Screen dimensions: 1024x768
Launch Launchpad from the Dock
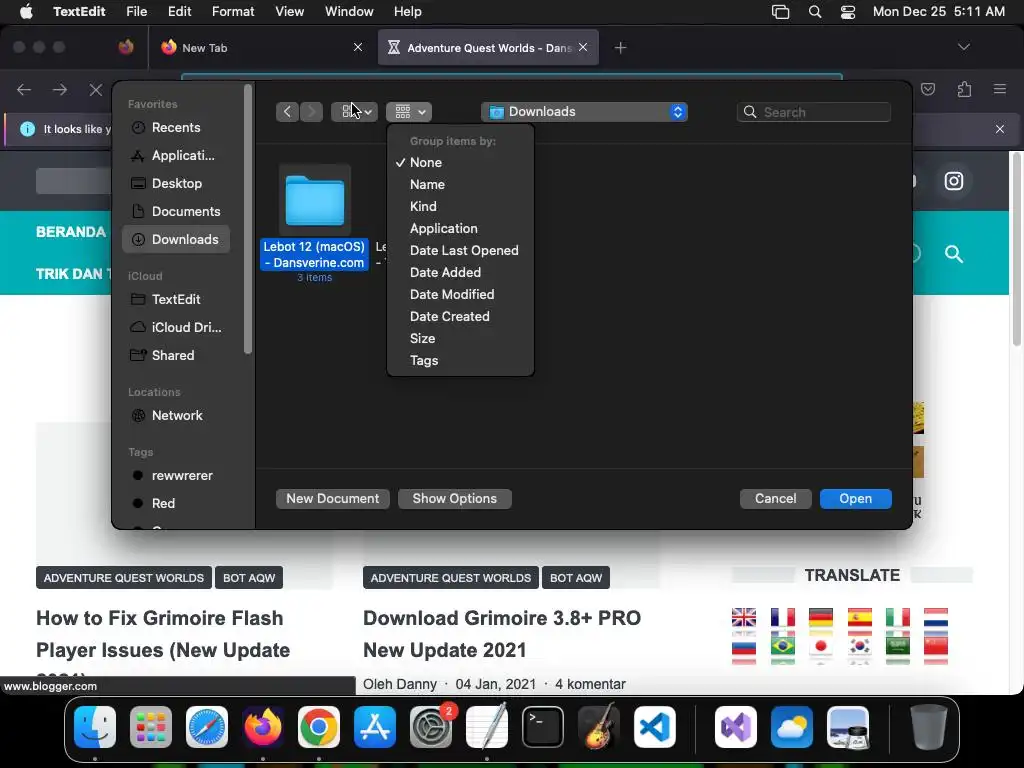tap(151, 727)
